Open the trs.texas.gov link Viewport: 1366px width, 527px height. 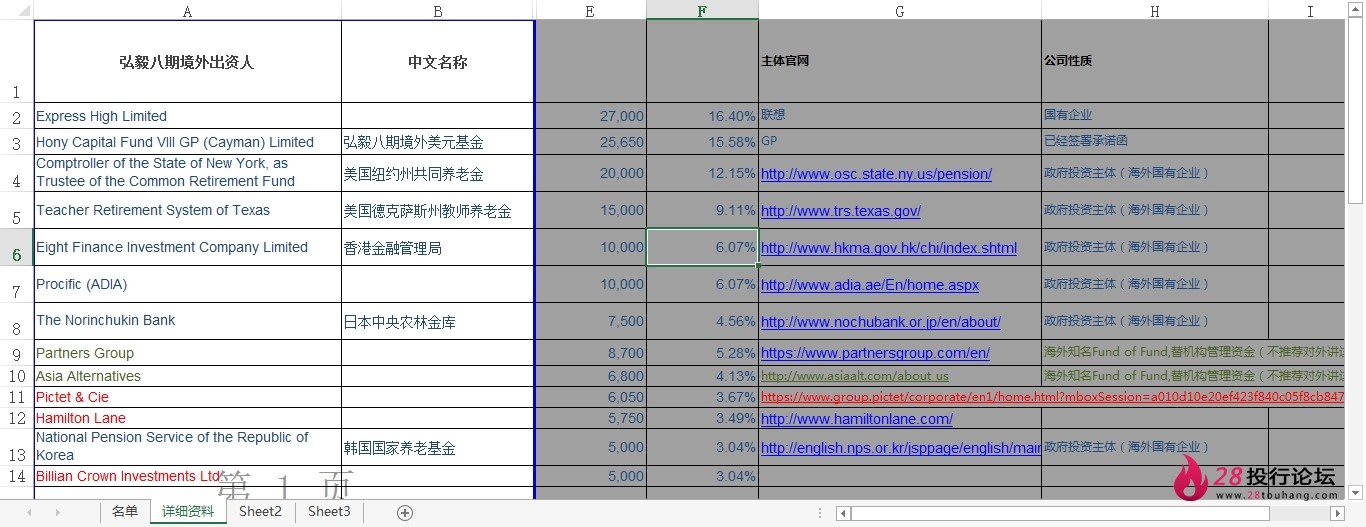[841, 211]
